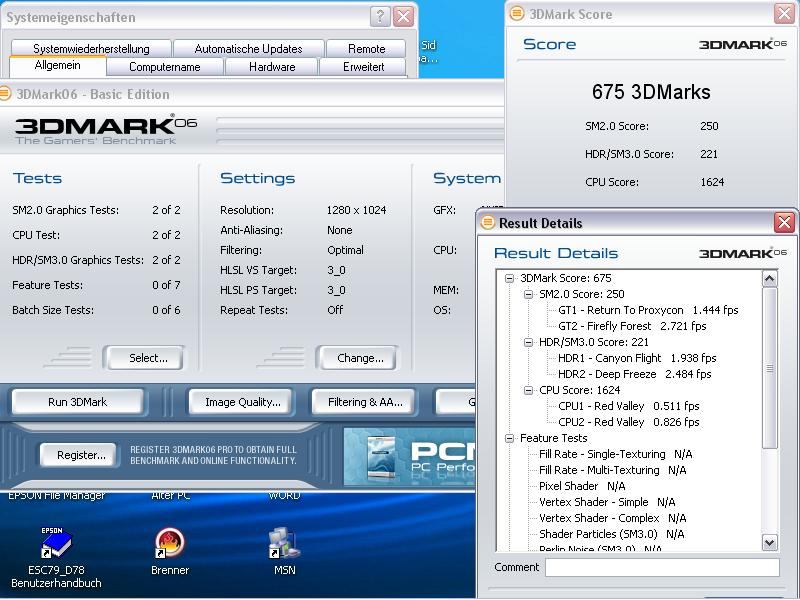
Task: Select HDR2 - Deep Freeze result row
Action: (634, 374)
